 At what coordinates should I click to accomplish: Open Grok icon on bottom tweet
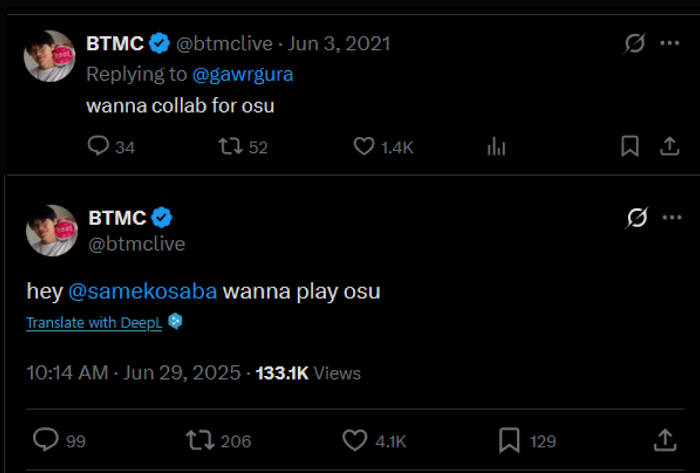636,218
